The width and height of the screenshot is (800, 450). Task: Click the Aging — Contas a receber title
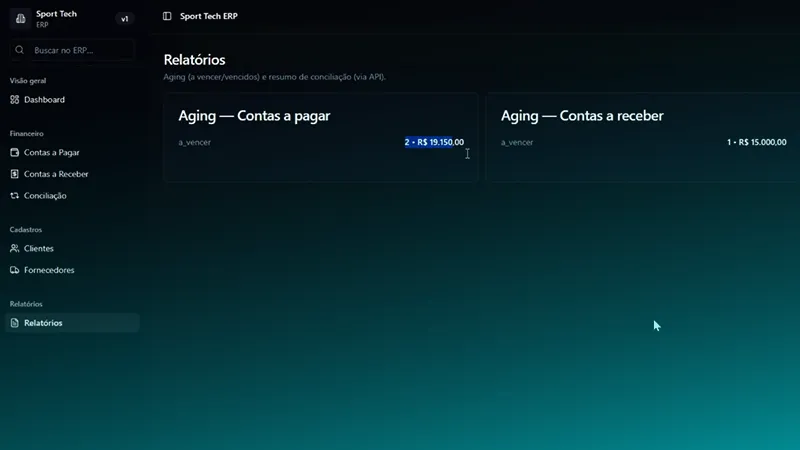coord(582,116)
